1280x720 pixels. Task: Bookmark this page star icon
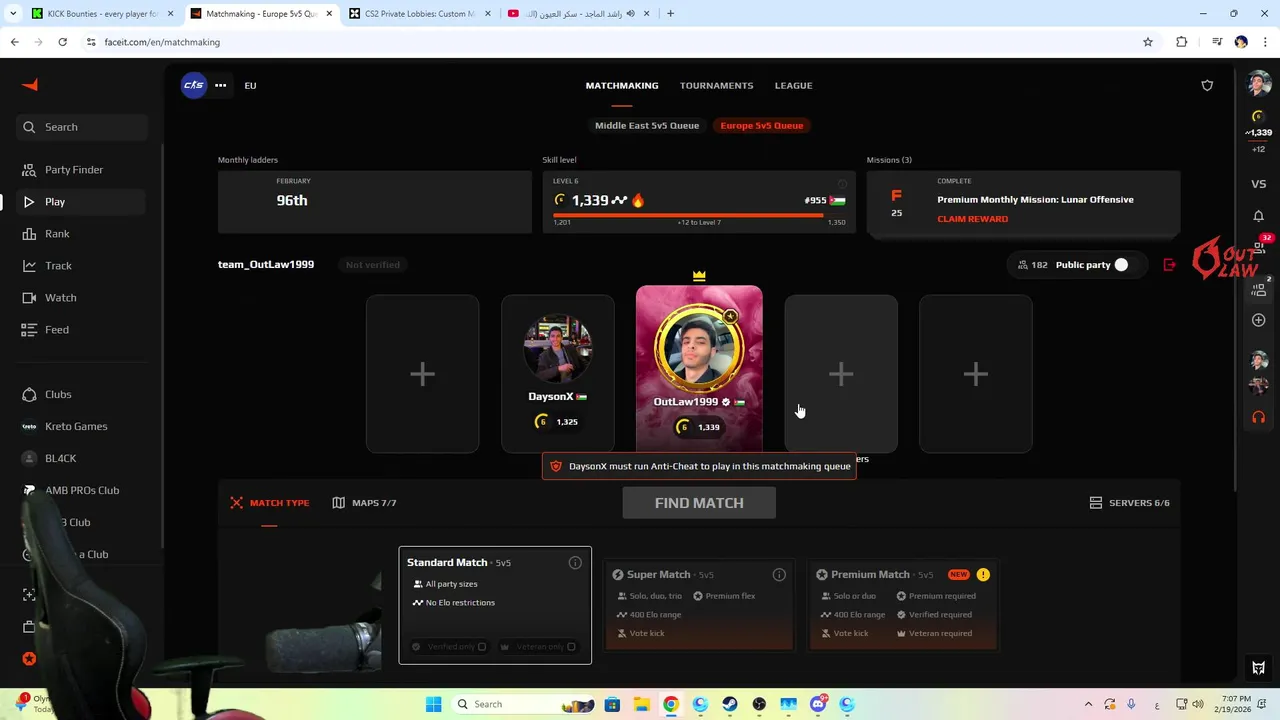tap(1148, 42)
